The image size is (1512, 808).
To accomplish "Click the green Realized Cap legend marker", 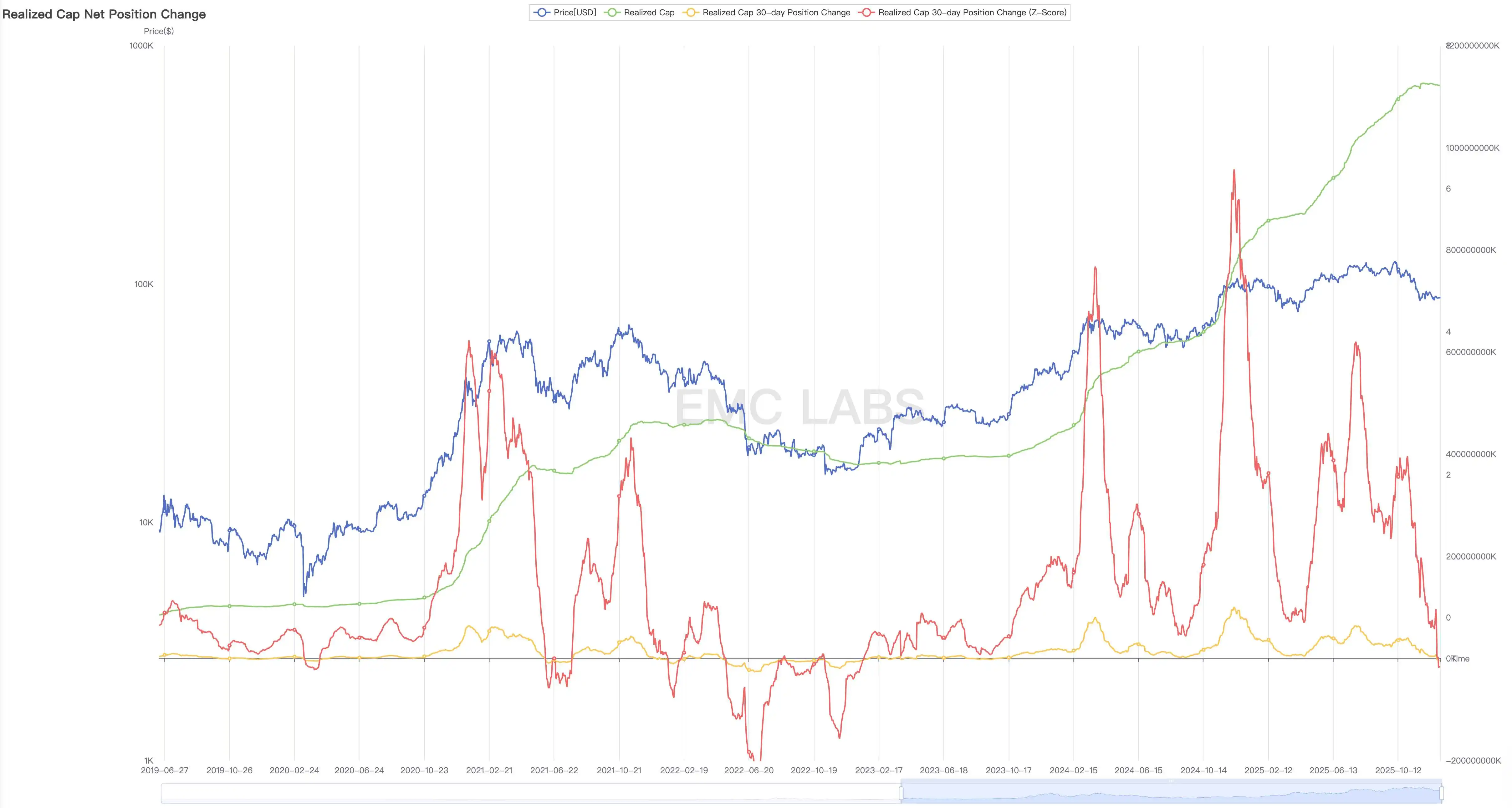I will point(612,12).
